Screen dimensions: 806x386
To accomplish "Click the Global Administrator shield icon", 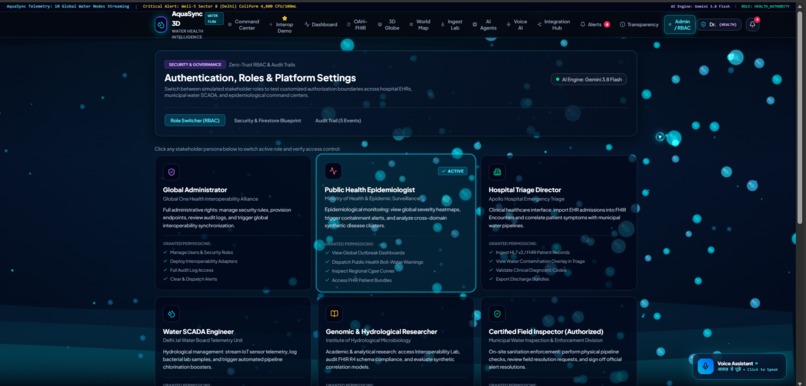I will point(171,172).
